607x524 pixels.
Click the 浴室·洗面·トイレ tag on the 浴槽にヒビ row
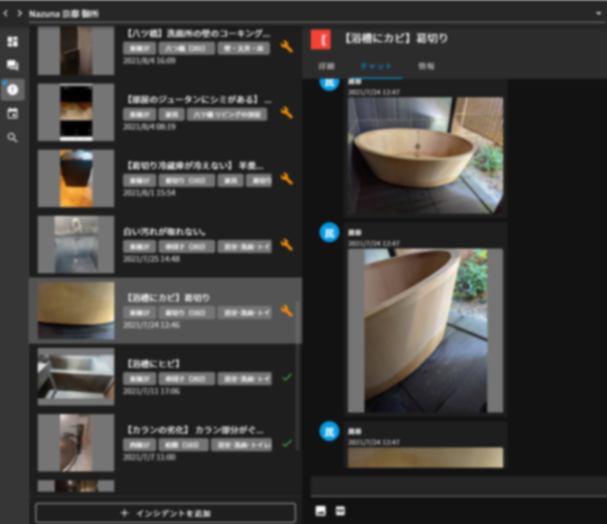click(245, 378)
